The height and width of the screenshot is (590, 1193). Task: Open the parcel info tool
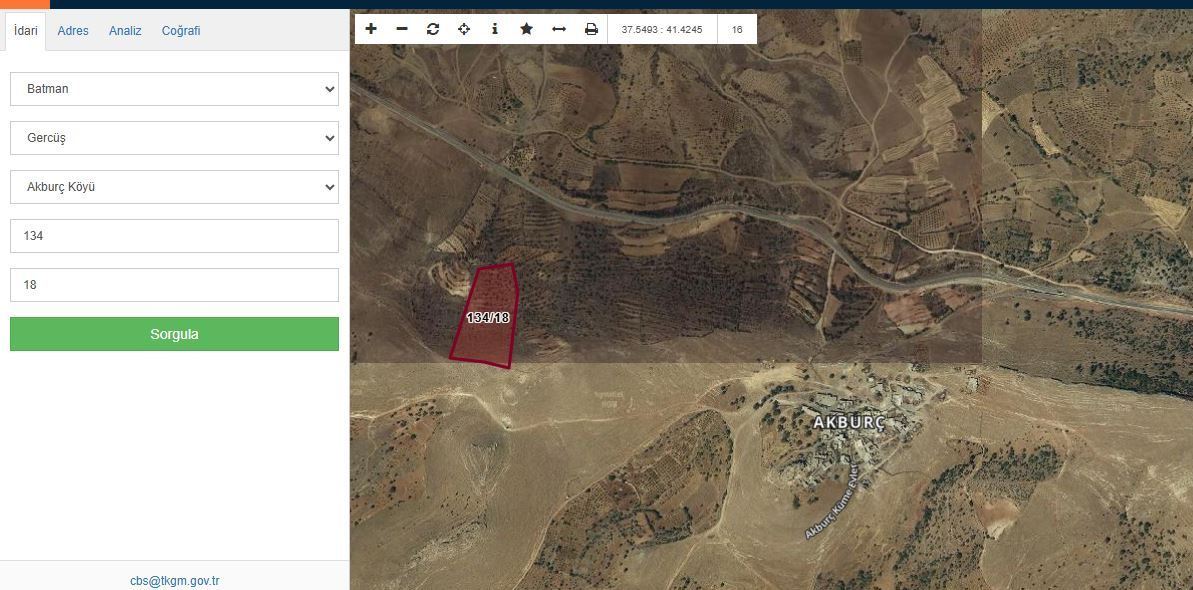click(495, 29)
